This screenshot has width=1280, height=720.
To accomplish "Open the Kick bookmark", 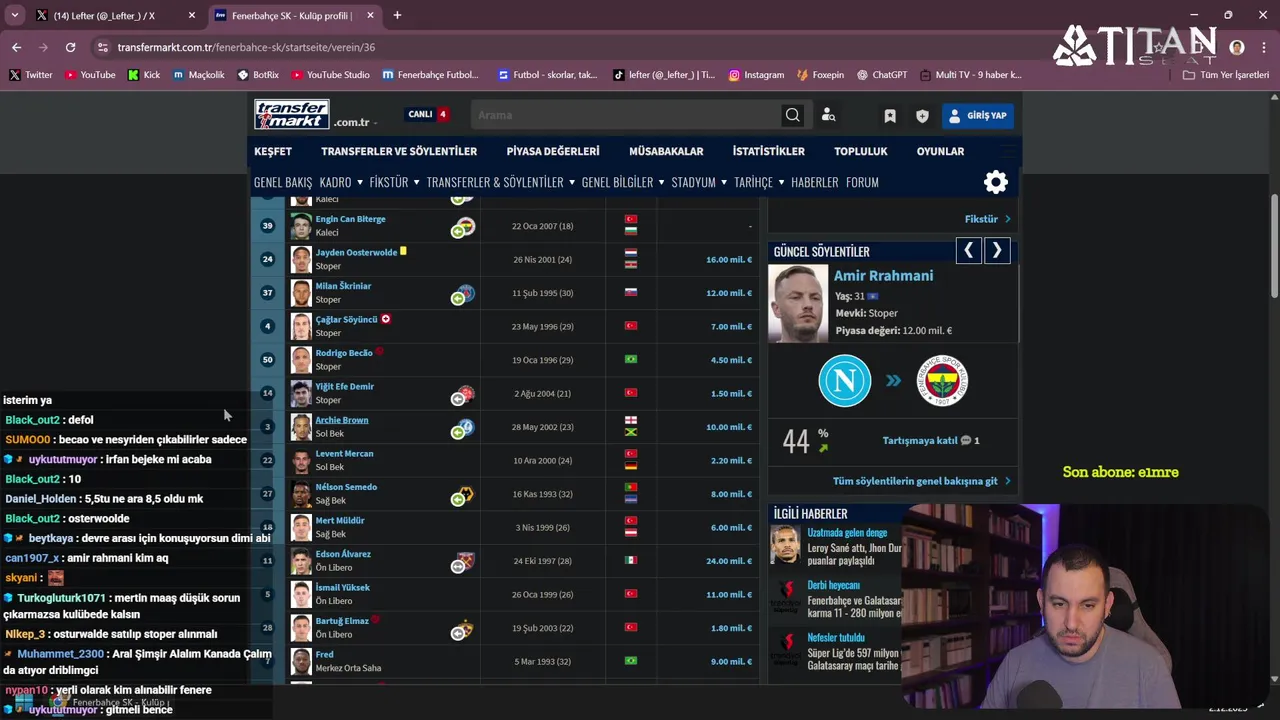I will (144, 75).
